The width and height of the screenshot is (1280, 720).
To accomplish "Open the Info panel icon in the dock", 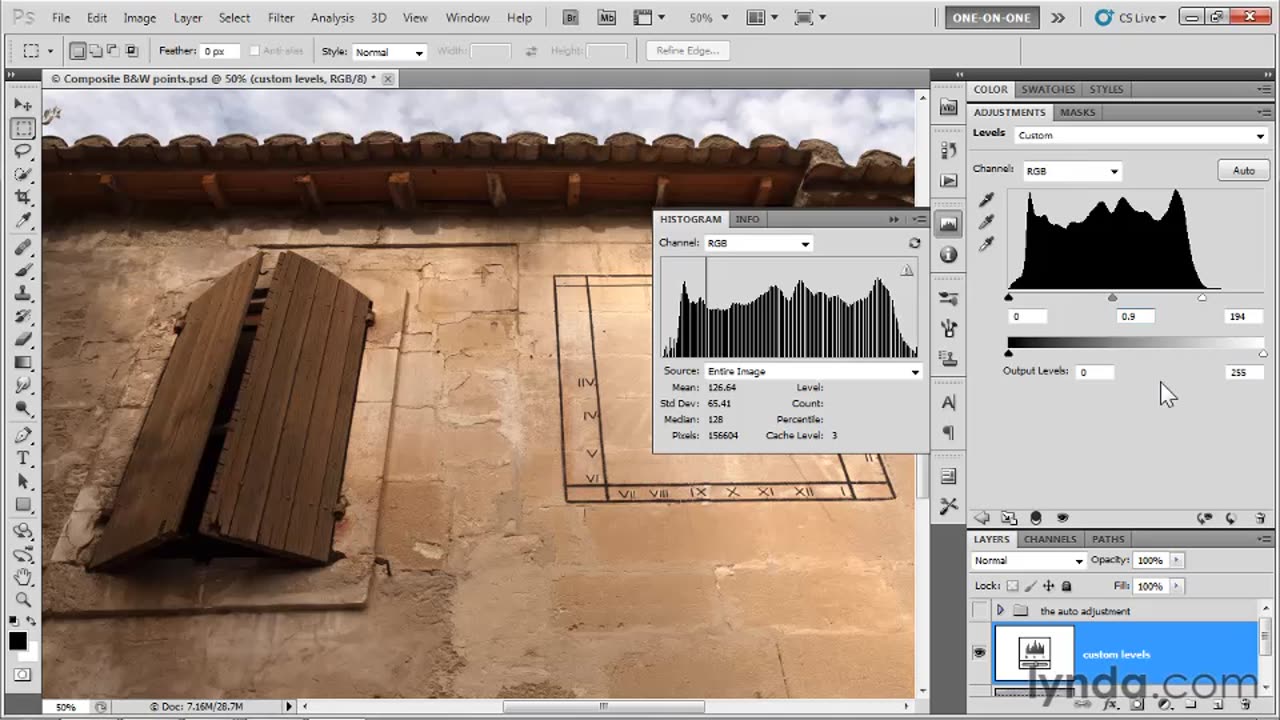I will tap(948, 255).
